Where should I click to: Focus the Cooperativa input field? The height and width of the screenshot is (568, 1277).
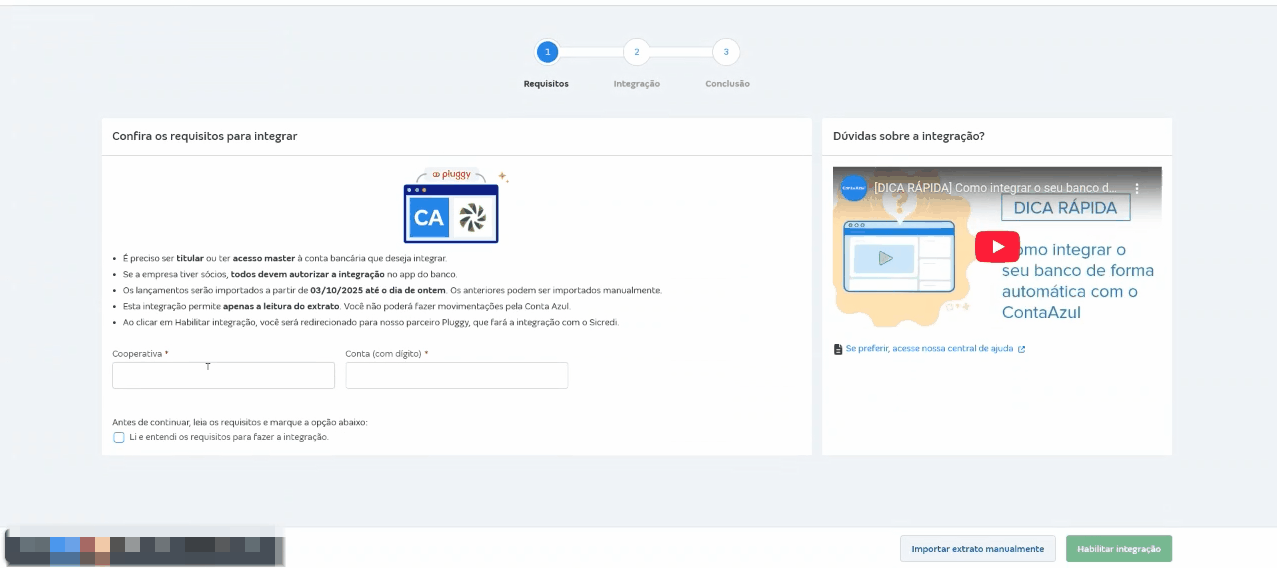pos(223,376)
